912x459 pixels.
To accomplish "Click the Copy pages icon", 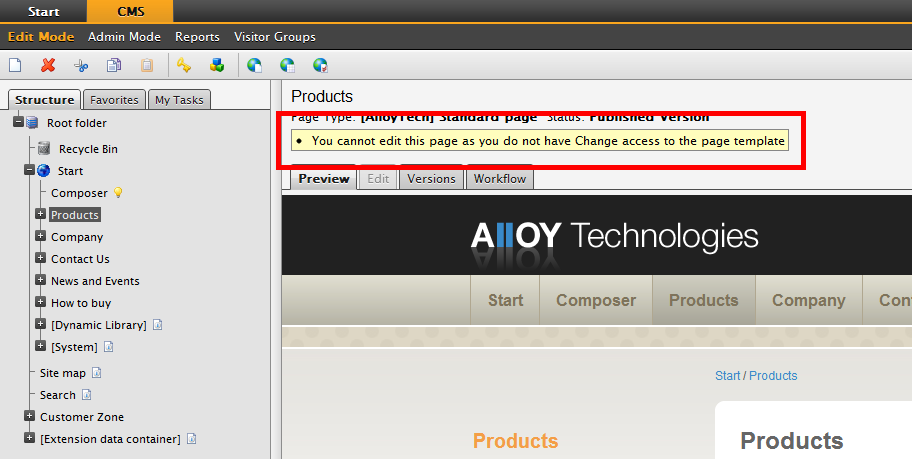I will [114, 66].
